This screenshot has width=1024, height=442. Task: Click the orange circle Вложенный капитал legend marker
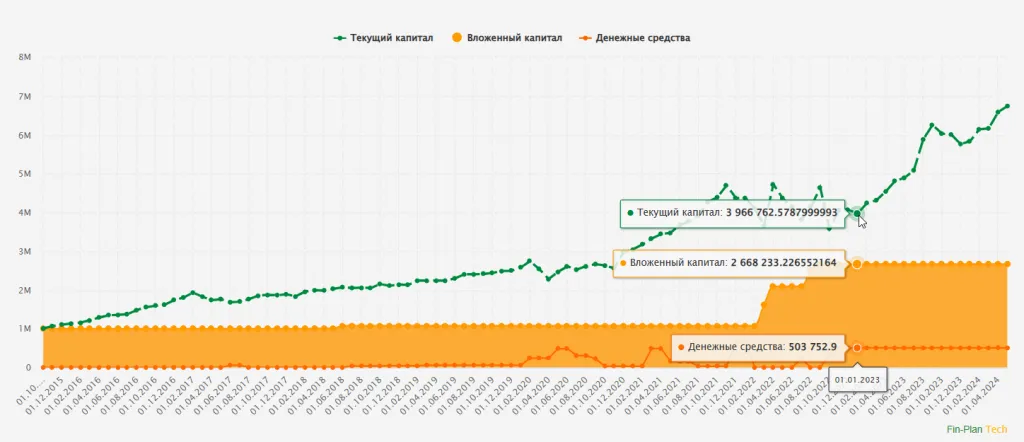coord(457,38)
